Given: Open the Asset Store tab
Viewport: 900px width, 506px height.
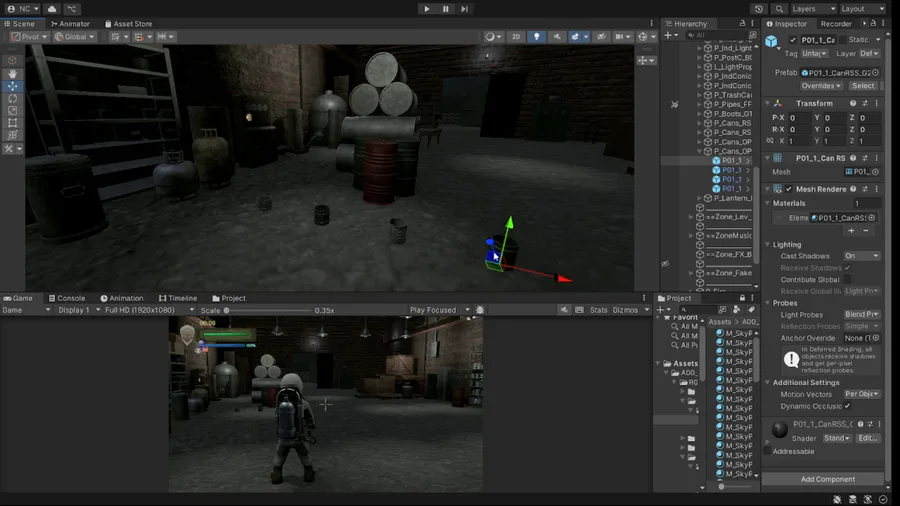Looking at the screenshot, I should (x=129, y=24).
